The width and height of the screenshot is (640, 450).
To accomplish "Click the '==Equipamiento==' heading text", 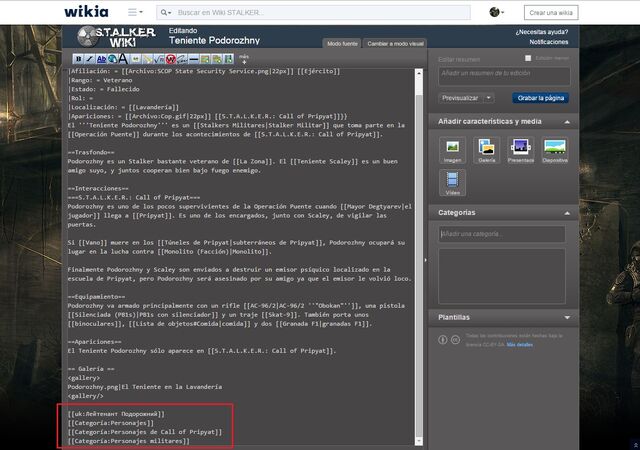I will pyautogui.click(x=96, y=297).
